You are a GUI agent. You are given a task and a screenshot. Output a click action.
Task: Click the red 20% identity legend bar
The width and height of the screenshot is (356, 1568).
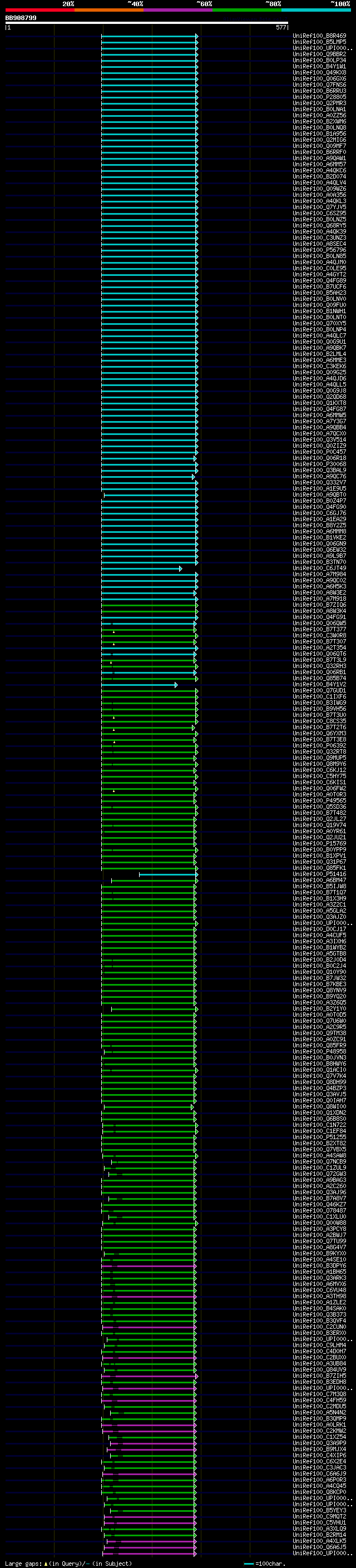click(x=39, y=11)
